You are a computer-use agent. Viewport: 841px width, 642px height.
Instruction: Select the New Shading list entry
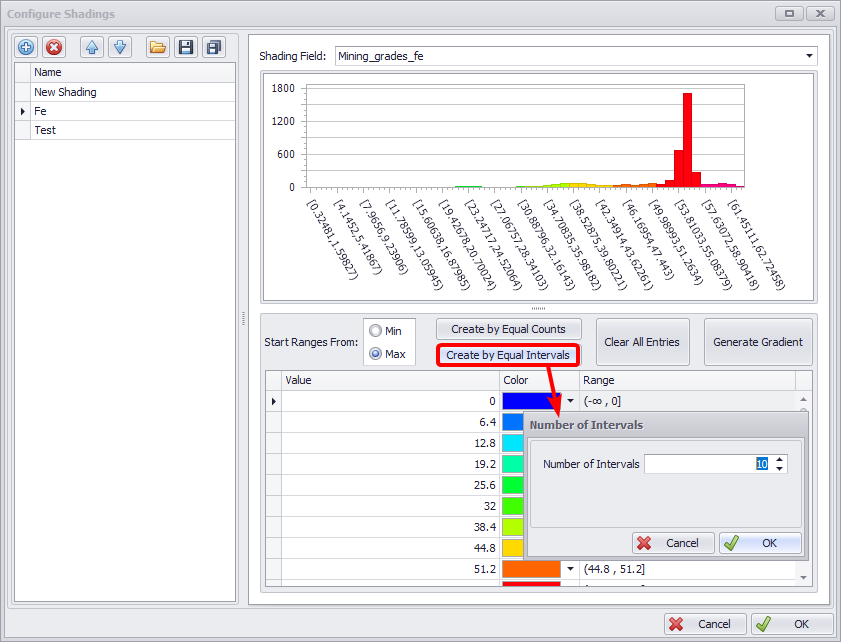[x=65, y=92]
